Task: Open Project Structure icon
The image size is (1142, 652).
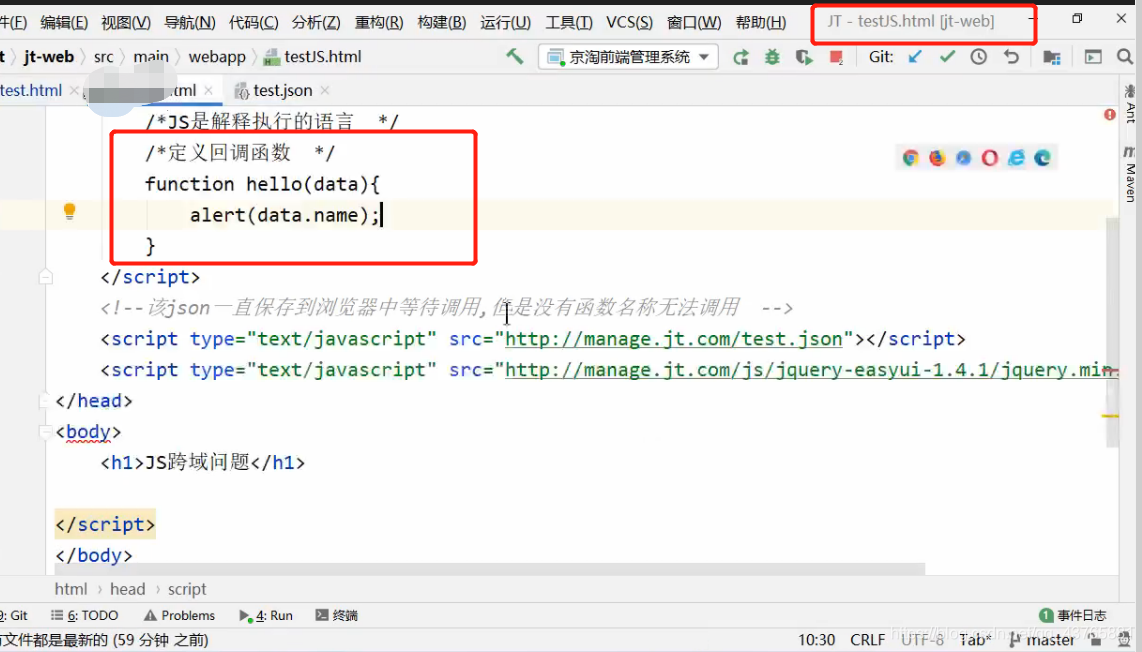Action: [x=1052, y=57]
